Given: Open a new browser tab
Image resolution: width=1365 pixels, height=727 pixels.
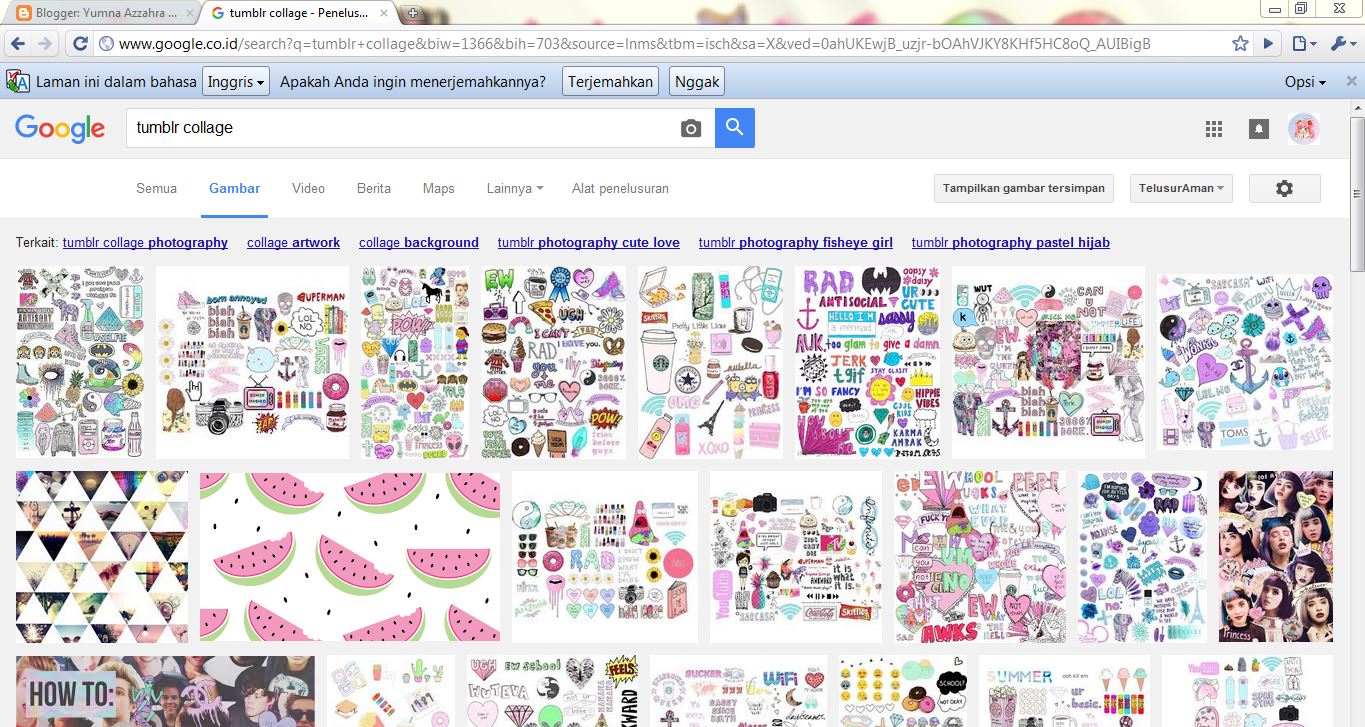Looking at the screenshot, I should click(413, 13).
